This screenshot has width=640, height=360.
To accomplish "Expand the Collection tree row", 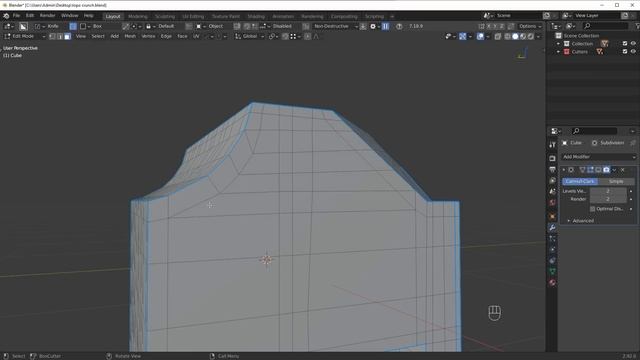I will tap(558, 44).
